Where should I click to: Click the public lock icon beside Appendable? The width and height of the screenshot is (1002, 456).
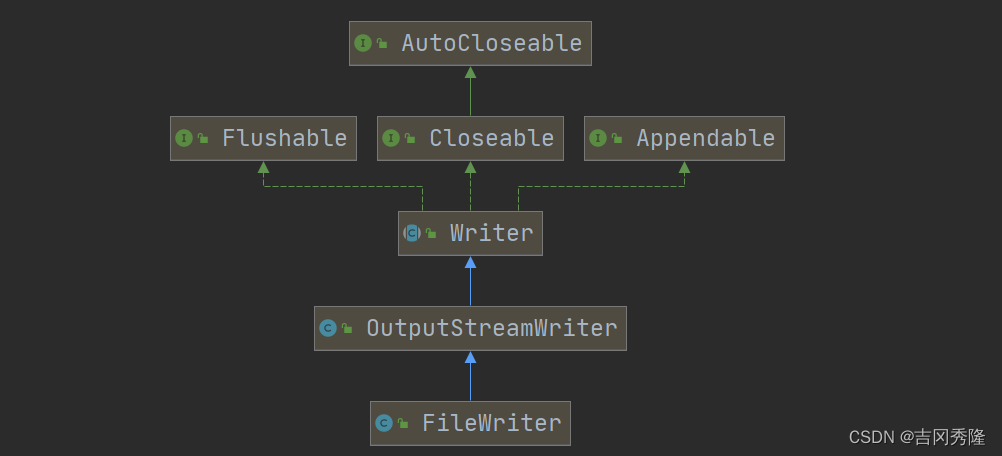pyautogui.click(x=618, y=139)
